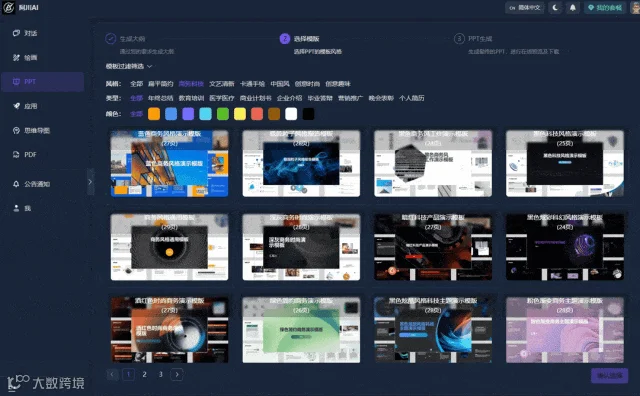Pick the red color swatch
This screenshot has height=396, width=640.
(257, 114)
